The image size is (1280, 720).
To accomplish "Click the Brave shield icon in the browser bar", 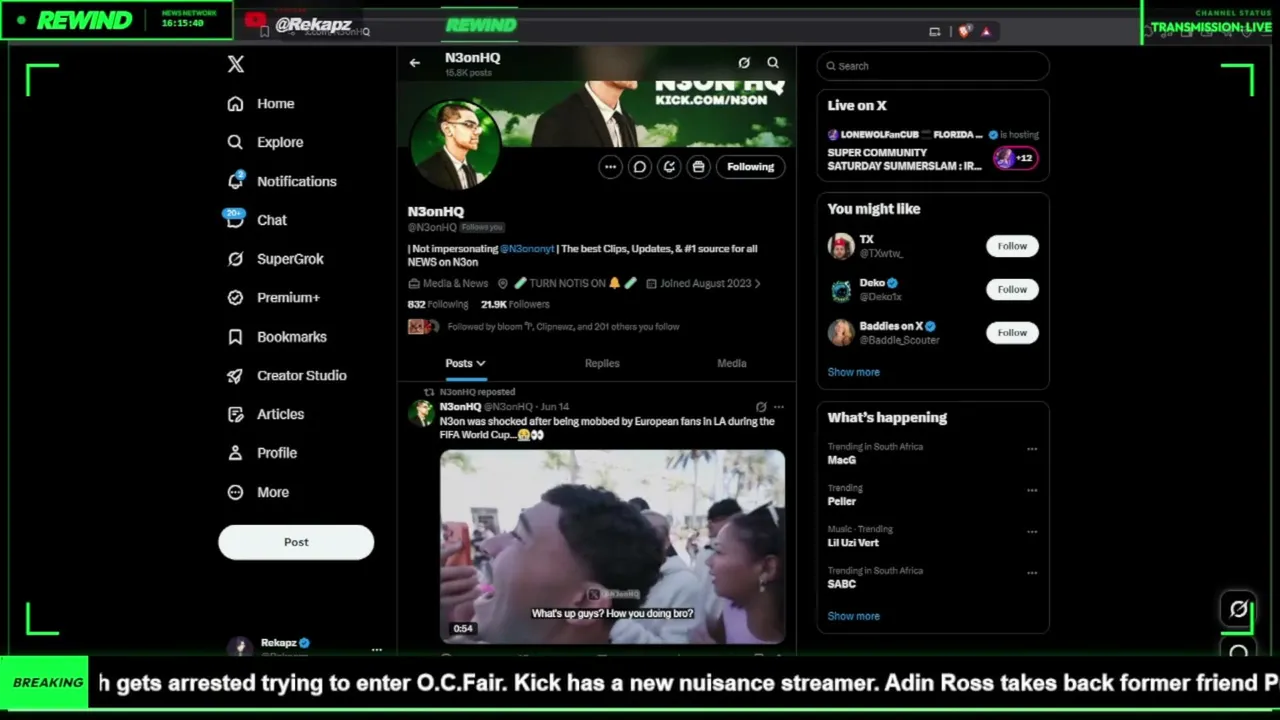I will tap(964, 31).
